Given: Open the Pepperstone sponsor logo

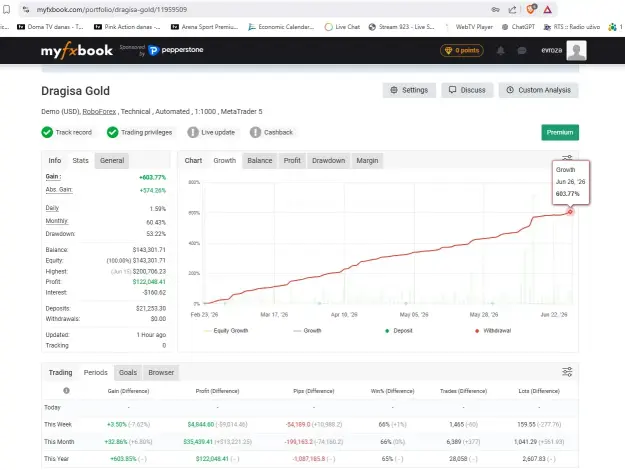Looking at the screenshot, I should pos(176,50).
